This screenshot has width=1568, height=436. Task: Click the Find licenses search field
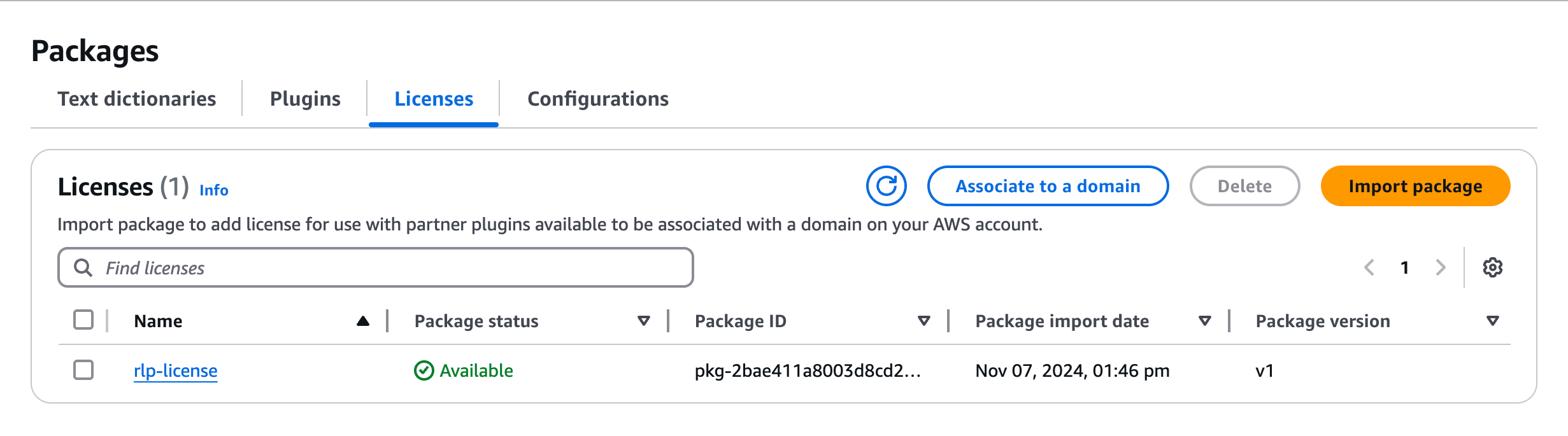coord(376,267)
